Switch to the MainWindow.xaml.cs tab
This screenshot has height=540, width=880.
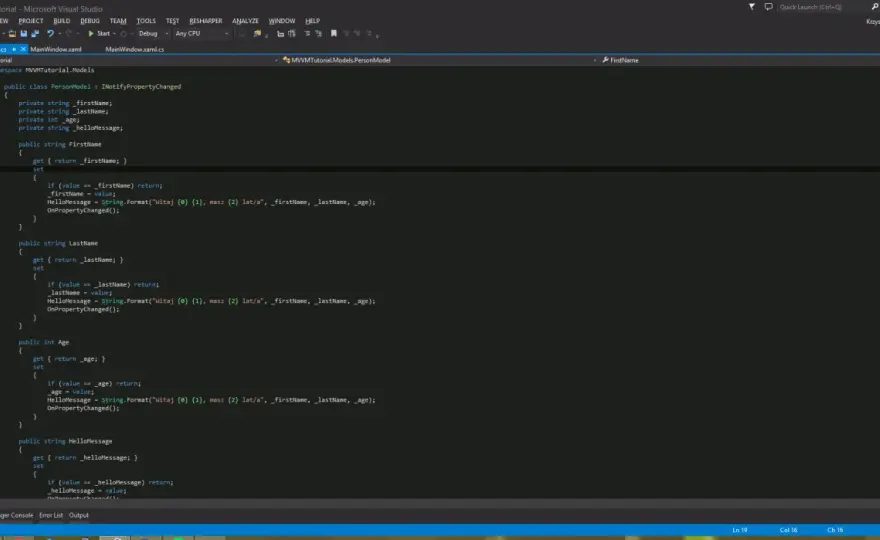pos(135,49)
